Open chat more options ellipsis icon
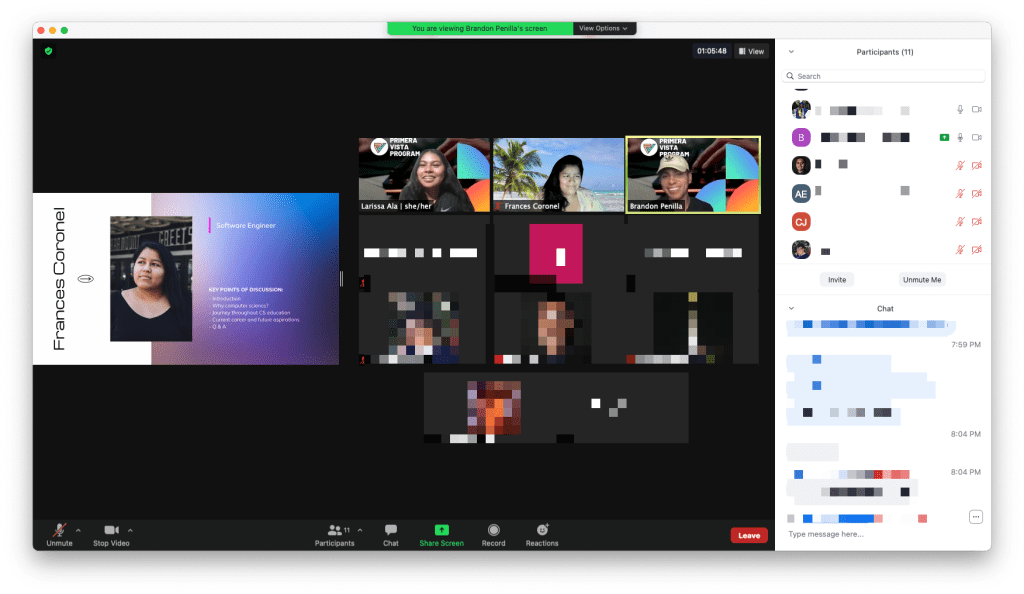Screen dimensions: 1024x594 [976, 516]
